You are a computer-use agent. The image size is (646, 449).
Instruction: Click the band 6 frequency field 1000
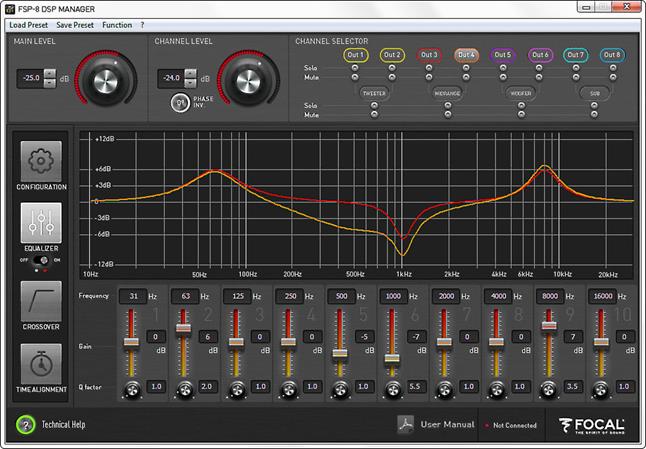[x=393, y=296]
